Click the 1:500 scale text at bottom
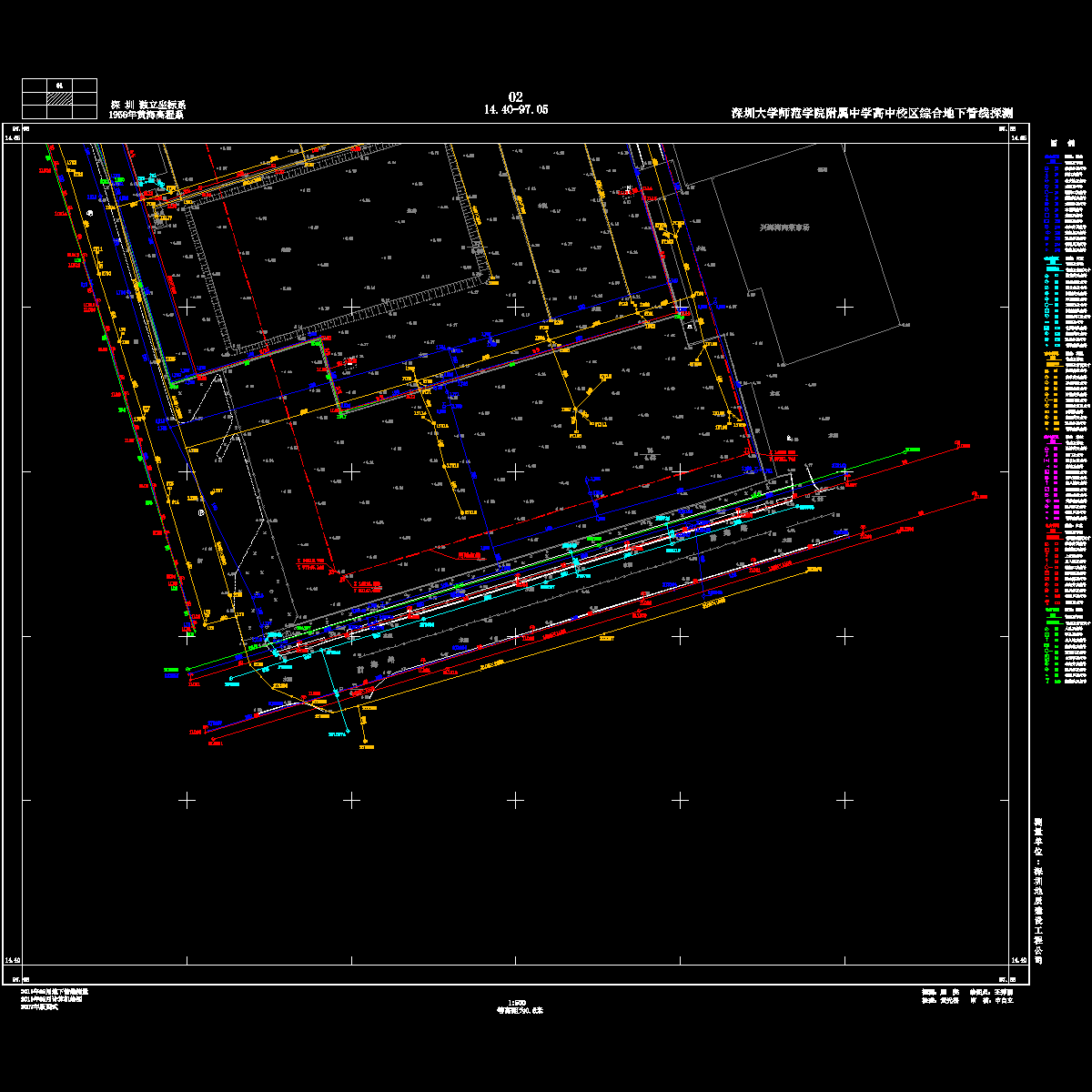Image resolution: width=1092 pixels, height=1092 pixels. click(518, 1002)
